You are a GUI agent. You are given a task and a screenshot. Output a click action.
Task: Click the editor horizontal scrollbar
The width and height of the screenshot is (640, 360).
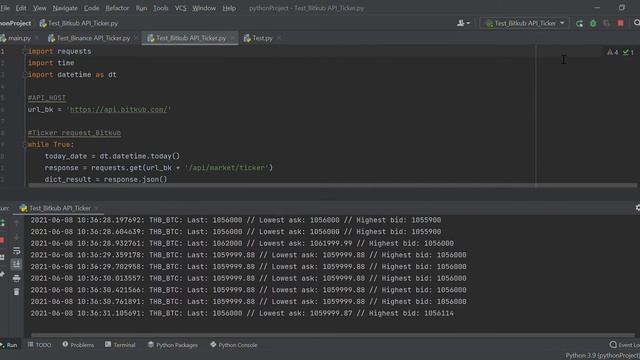click(332, 185)
